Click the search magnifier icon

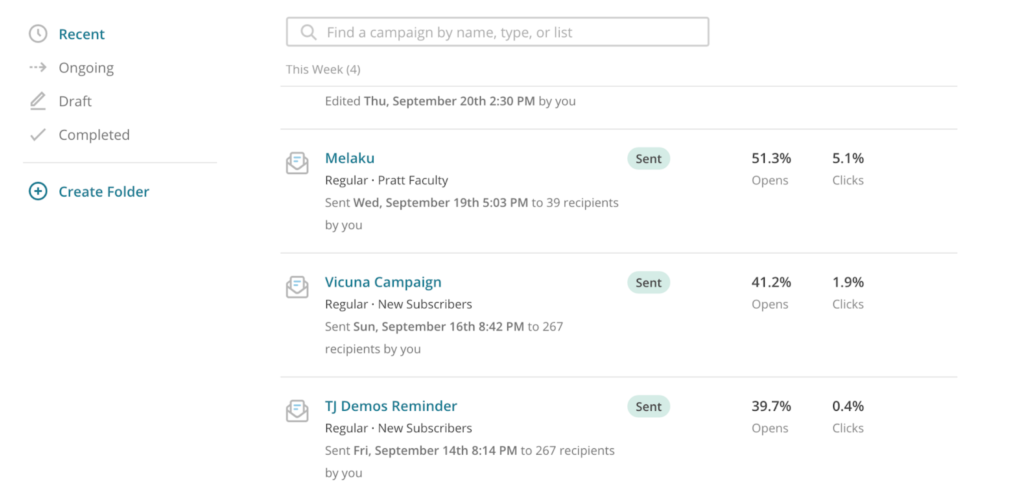coord(308,32)
